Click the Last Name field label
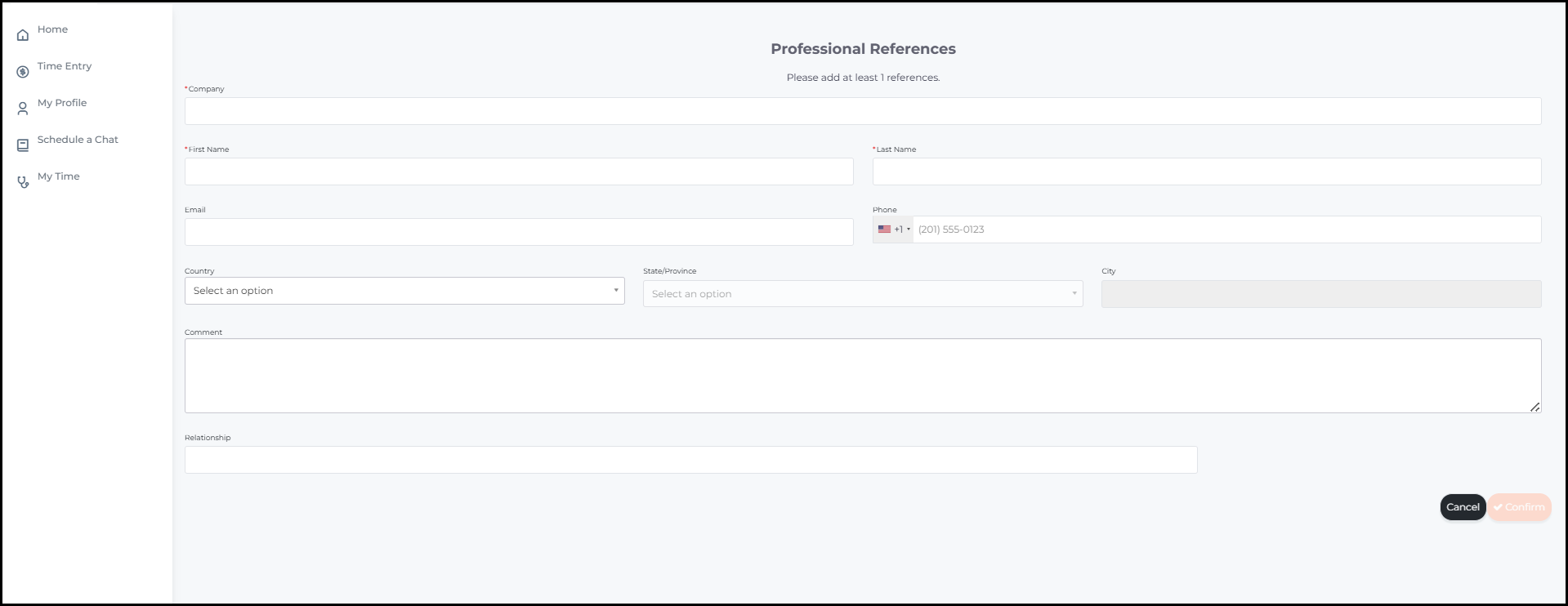This screenshot has height=606, width=1568. click(x=896, y=149)
